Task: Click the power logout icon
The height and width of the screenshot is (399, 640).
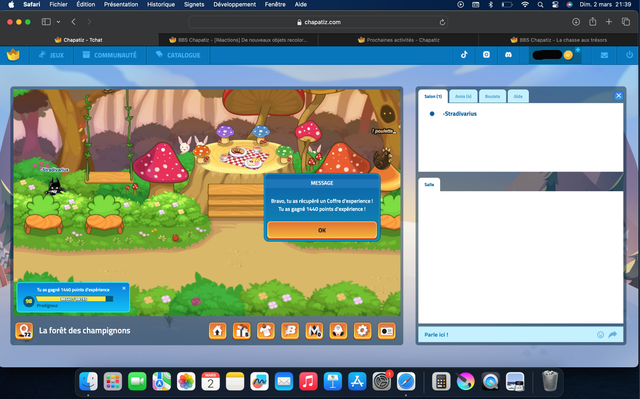Action: coord(629,55)
